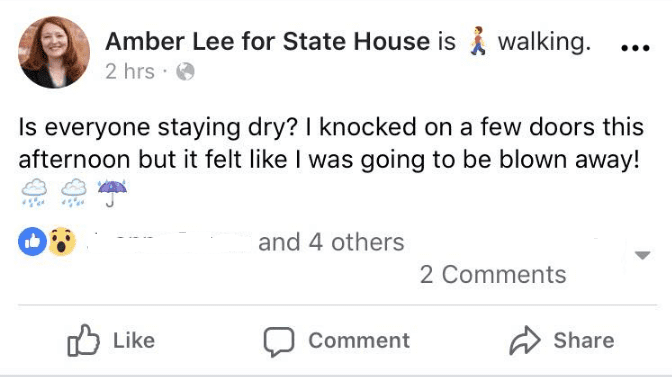This screenshot has width=672, height=377.
Task: Click the Comment button
Action: pos(336,341)
